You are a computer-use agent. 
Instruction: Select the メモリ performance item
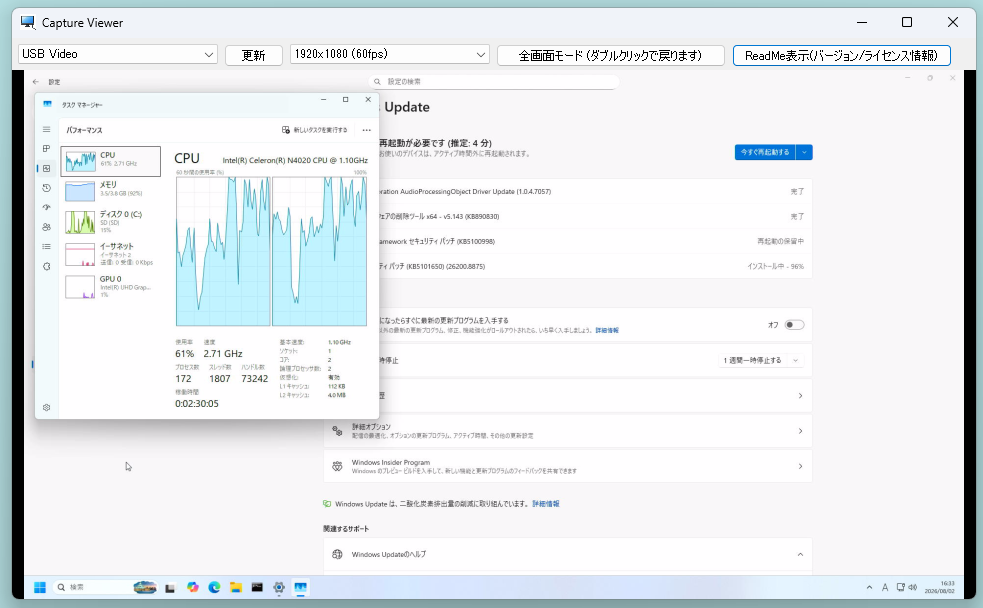110,190
